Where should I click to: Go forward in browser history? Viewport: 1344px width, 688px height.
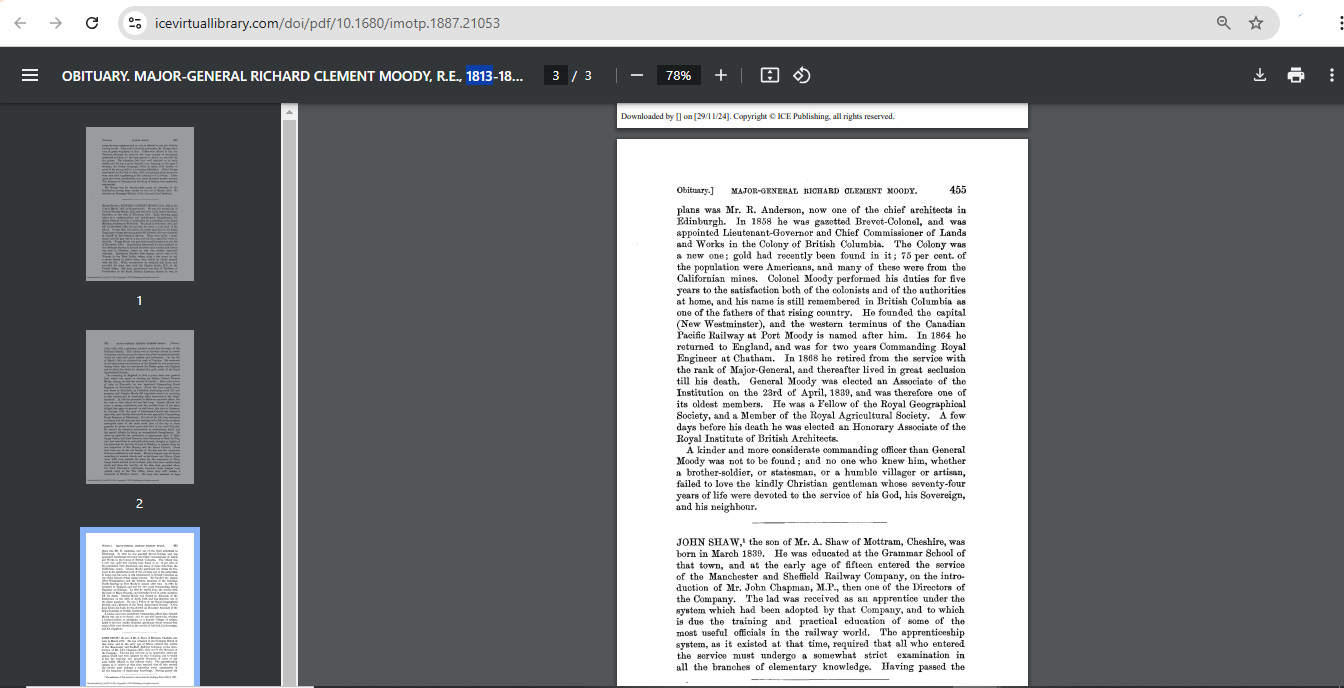[x=56, y=23]
